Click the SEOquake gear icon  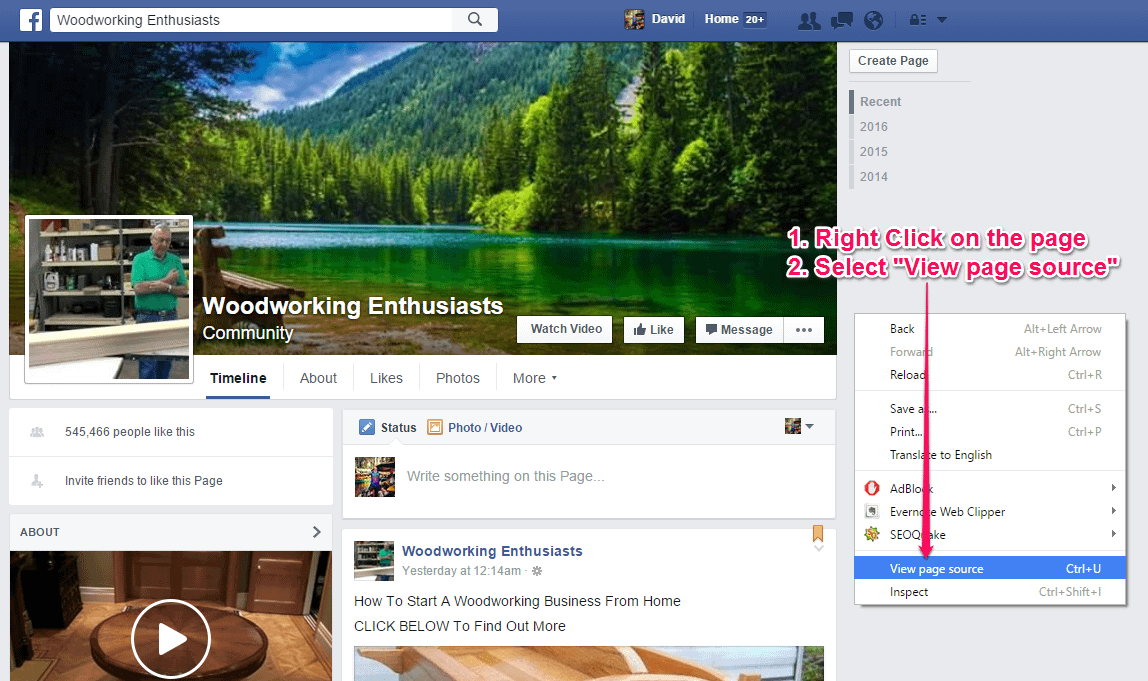point(872,535)
